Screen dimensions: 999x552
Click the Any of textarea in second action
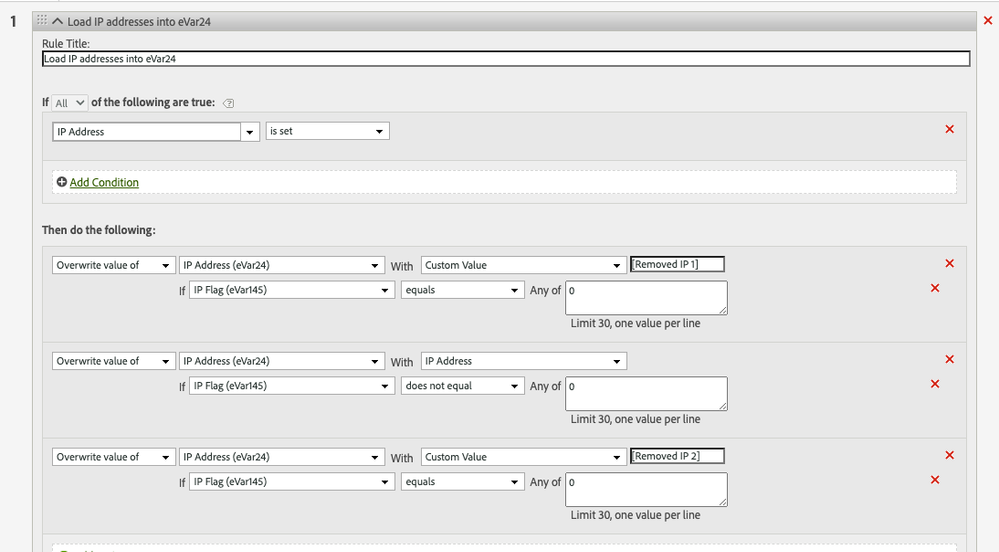(x=646, y=393)
